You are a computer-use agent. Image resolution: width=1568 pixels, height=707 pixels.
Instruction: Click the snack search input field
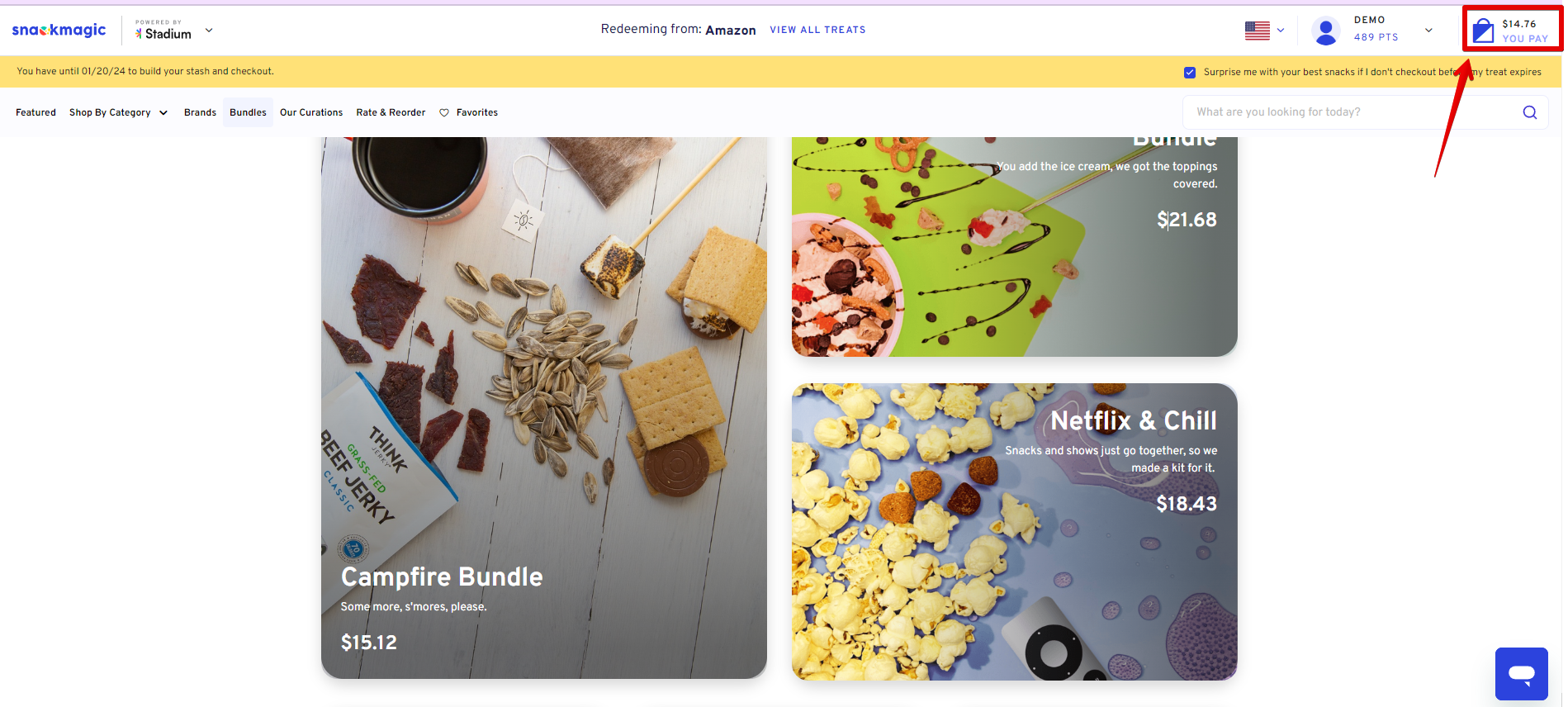tap(1354, 112)
